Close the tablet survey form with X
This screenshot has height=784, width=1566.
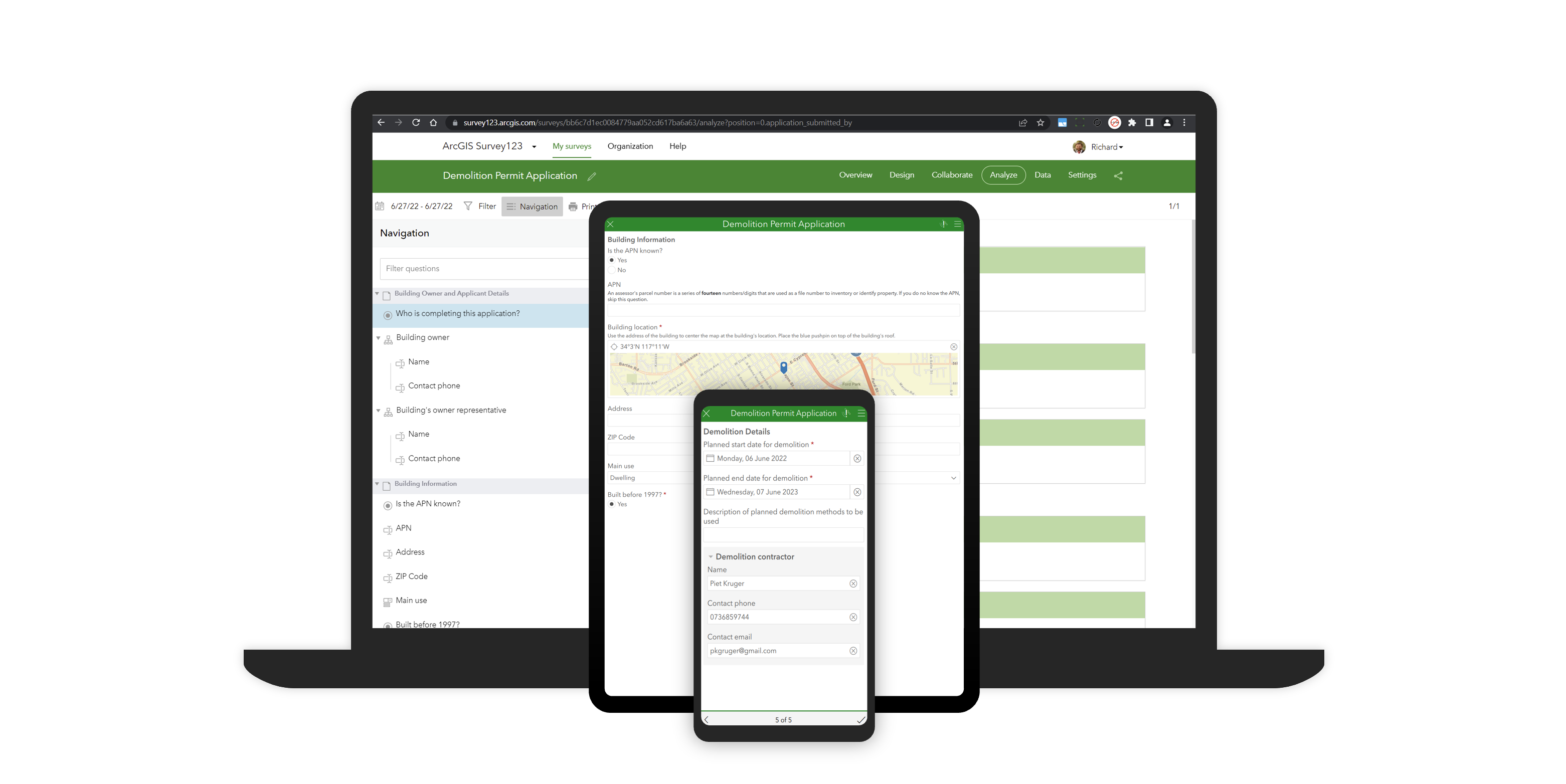(x=610, y=224)
